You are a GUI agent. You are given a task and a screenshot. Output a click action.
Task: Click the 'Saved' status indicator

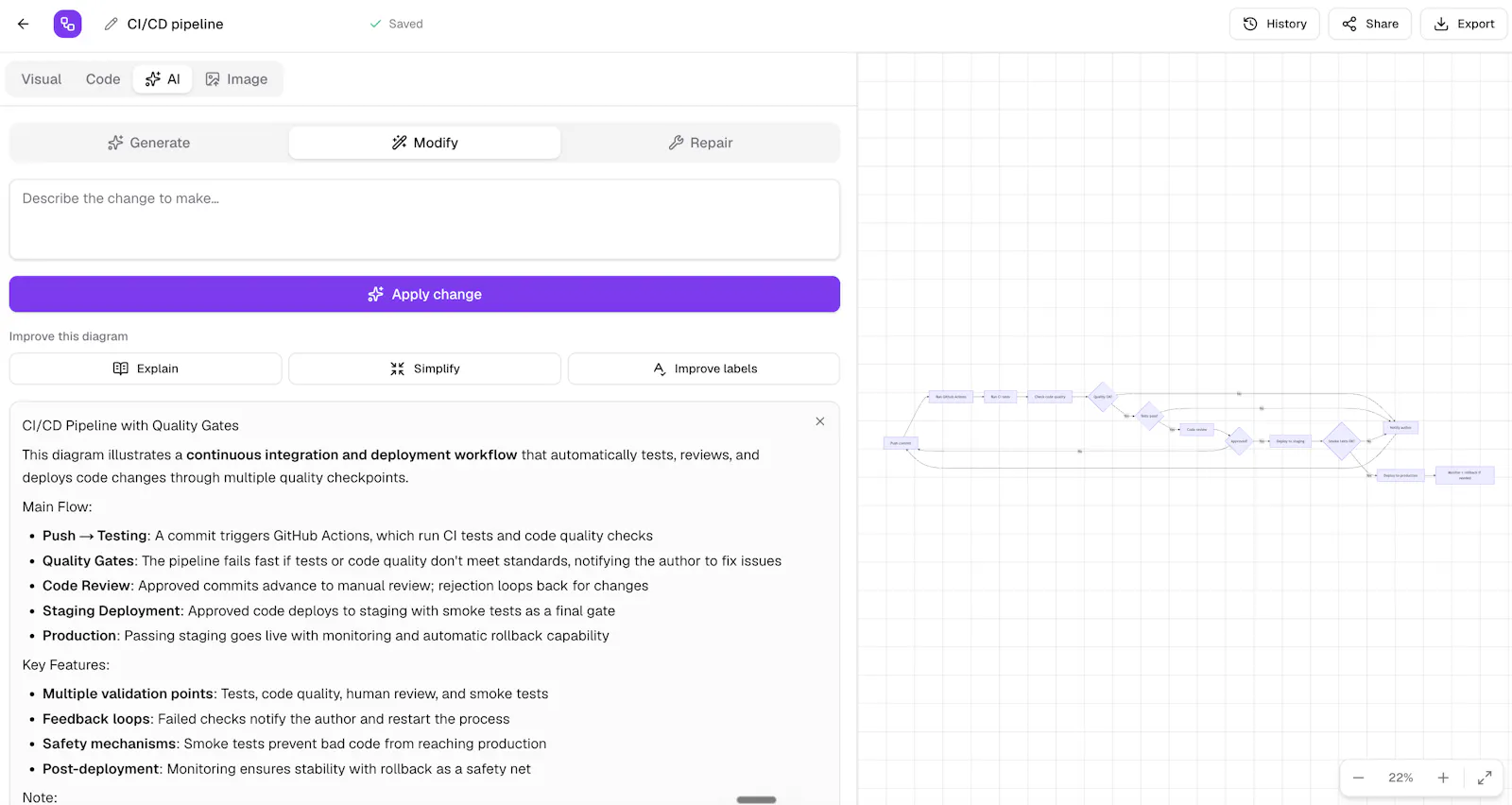pyautogui.click(x=396, y=24)
